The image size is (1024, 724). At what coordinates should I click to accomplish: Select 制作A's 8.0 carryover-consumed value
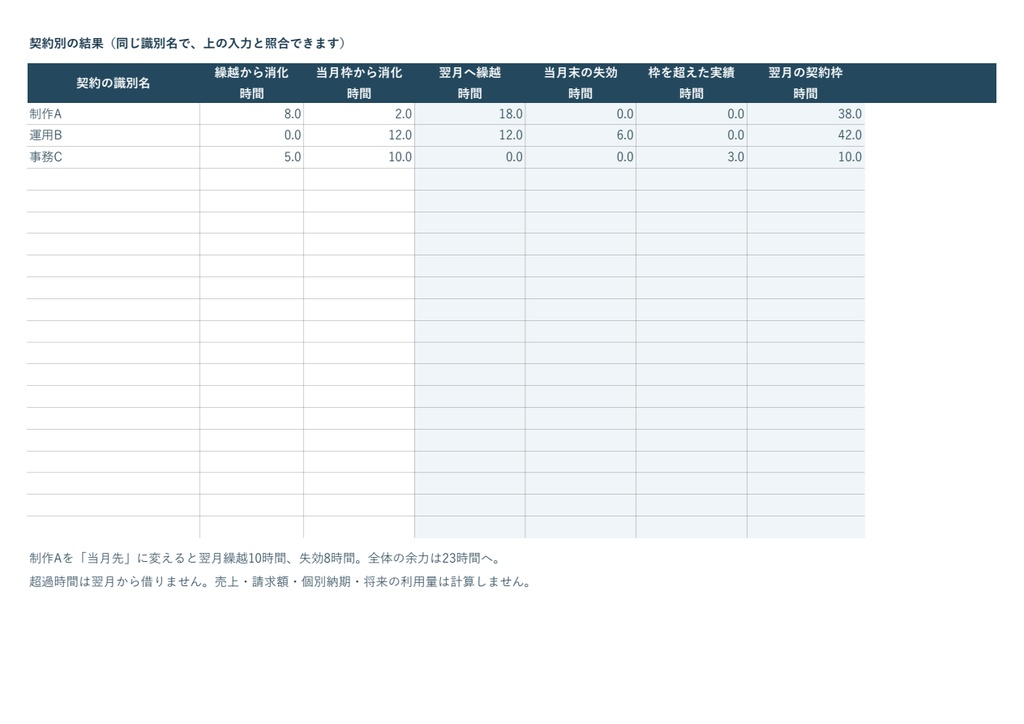coord(251,114)
